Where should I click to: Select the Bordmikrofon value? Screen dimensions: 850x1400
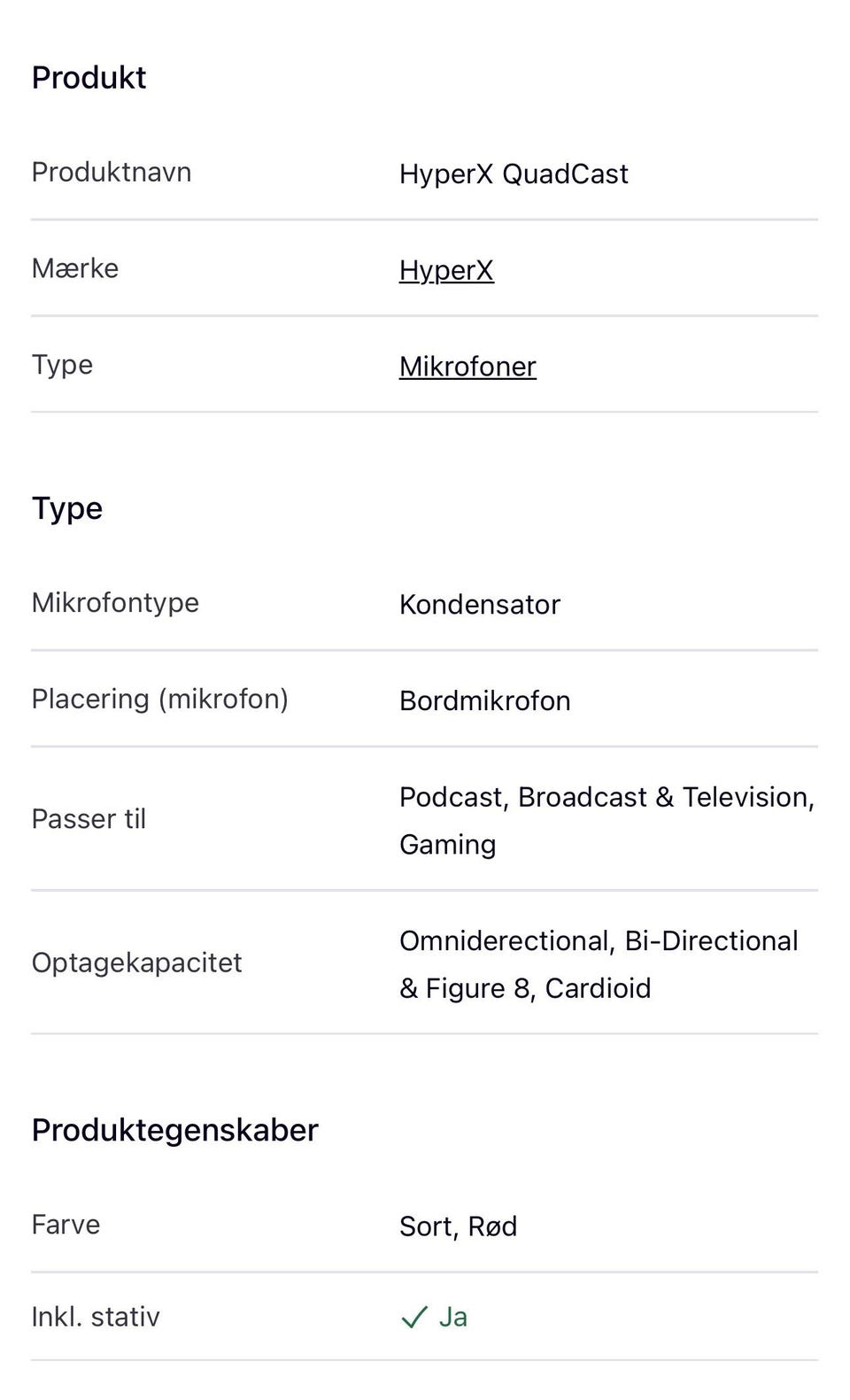coord(485,701)
